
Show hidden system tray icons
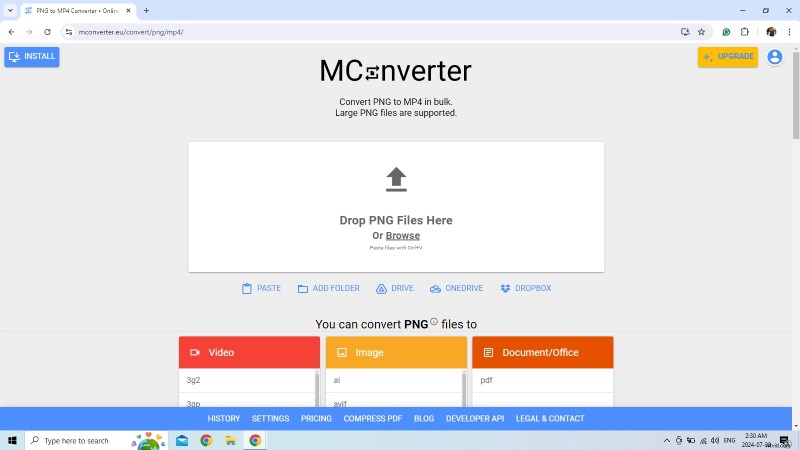pos(666,440)
